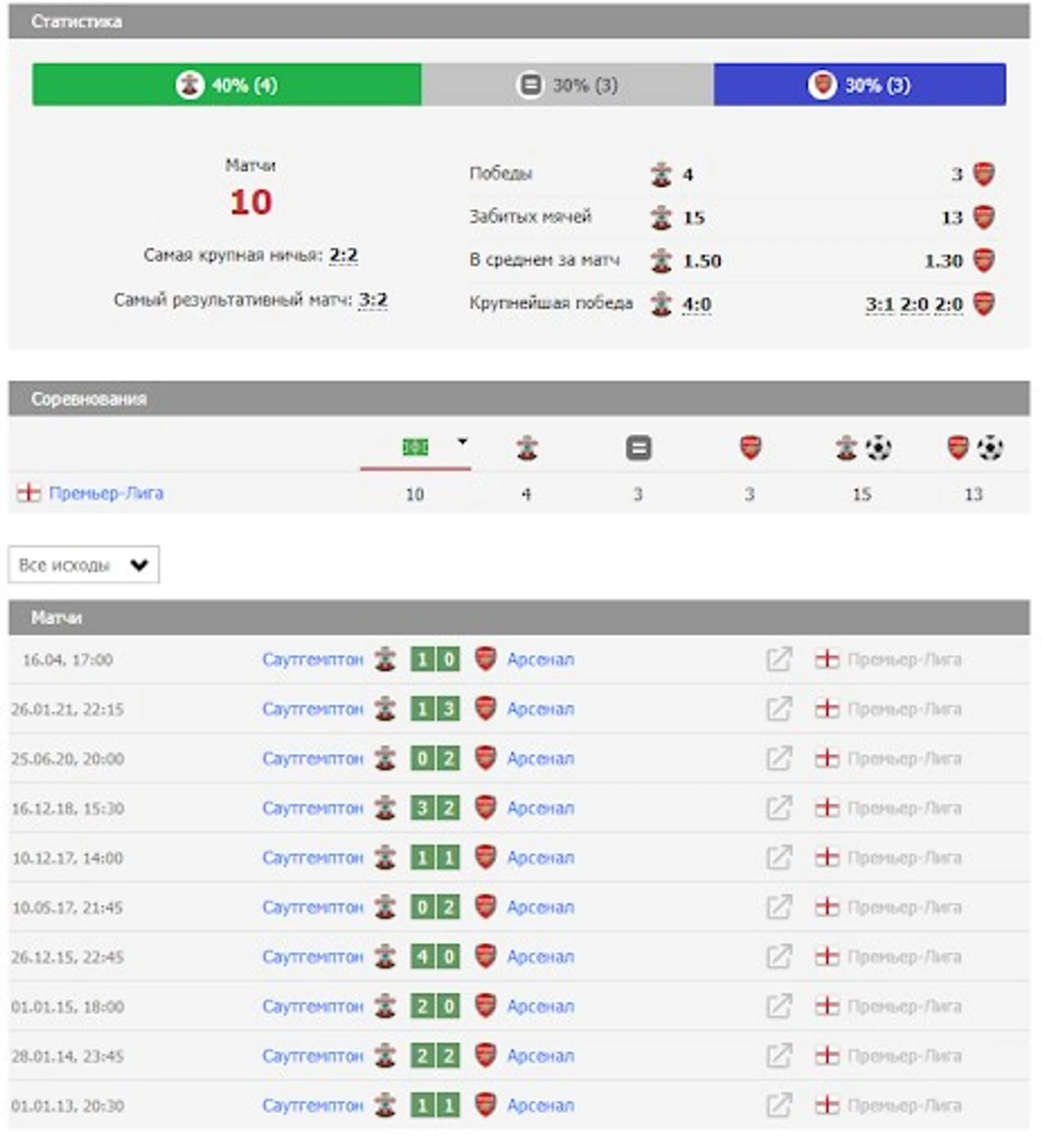
Task: Expand the arrow beside the pitch column icon
Action: [x=462, y=441]
